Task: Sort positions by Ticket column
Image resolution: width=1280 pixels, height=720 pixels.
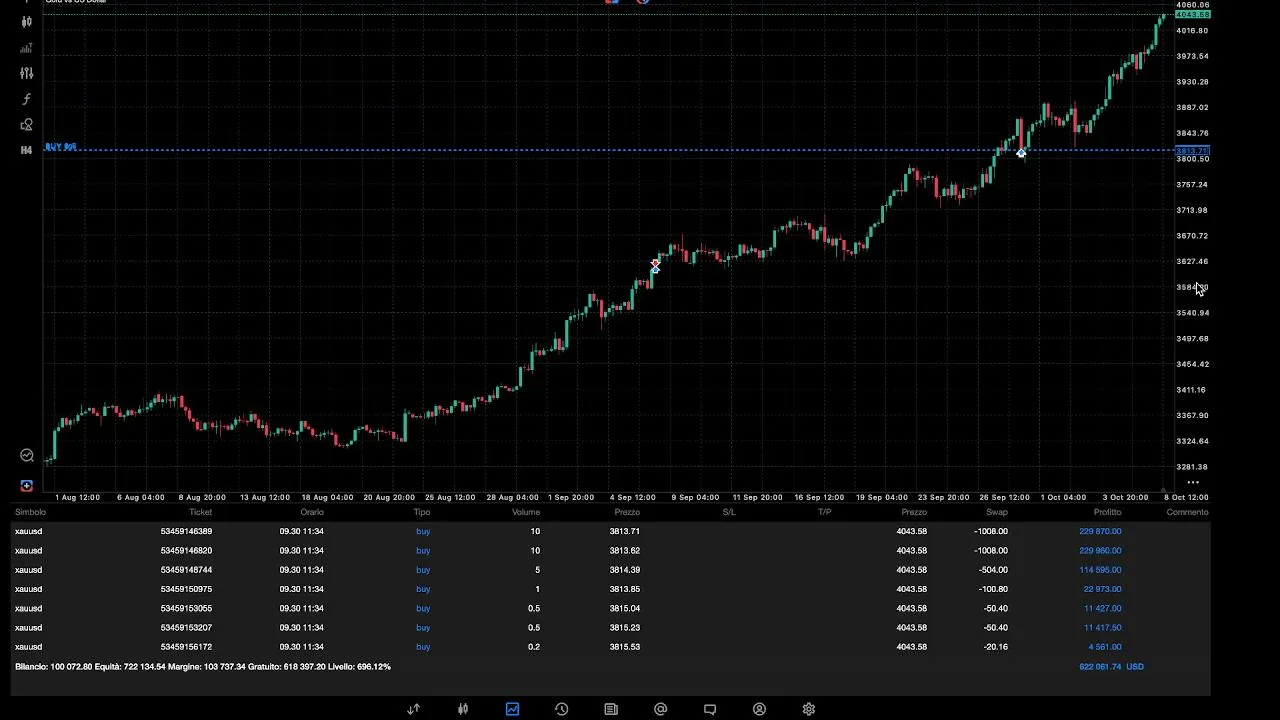Action: click(200, 512)
